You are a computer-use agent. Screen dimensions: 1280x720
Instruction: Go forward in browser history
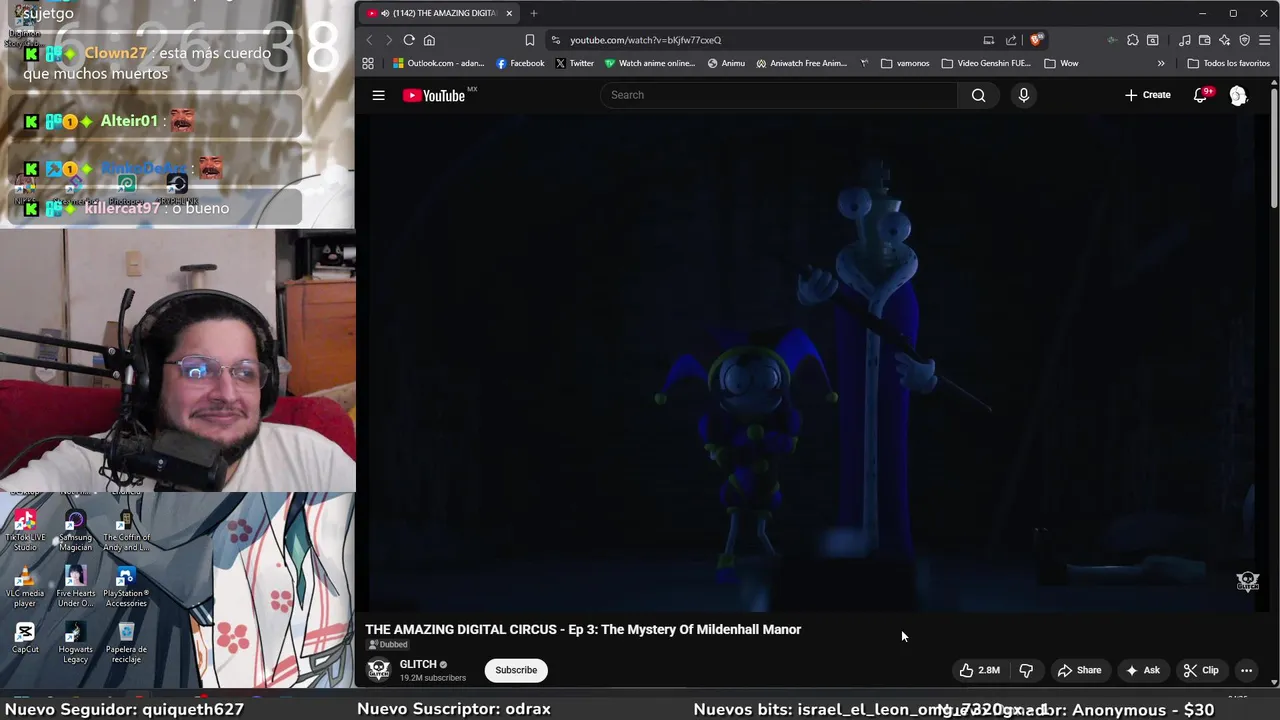pos(389,40)
